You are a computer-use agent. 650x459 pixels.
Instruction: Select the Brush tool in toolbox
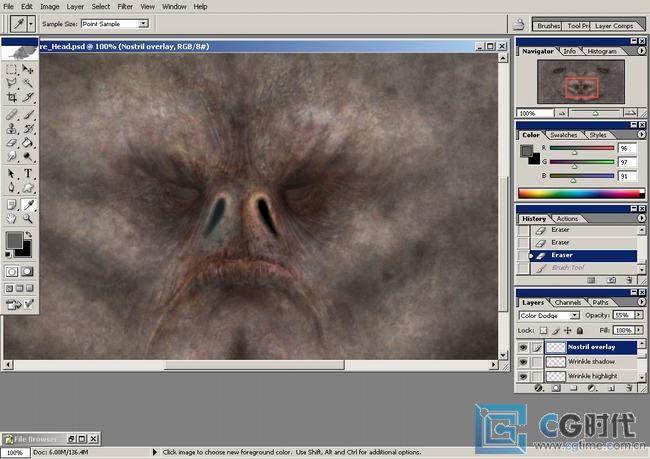point(27,114)
